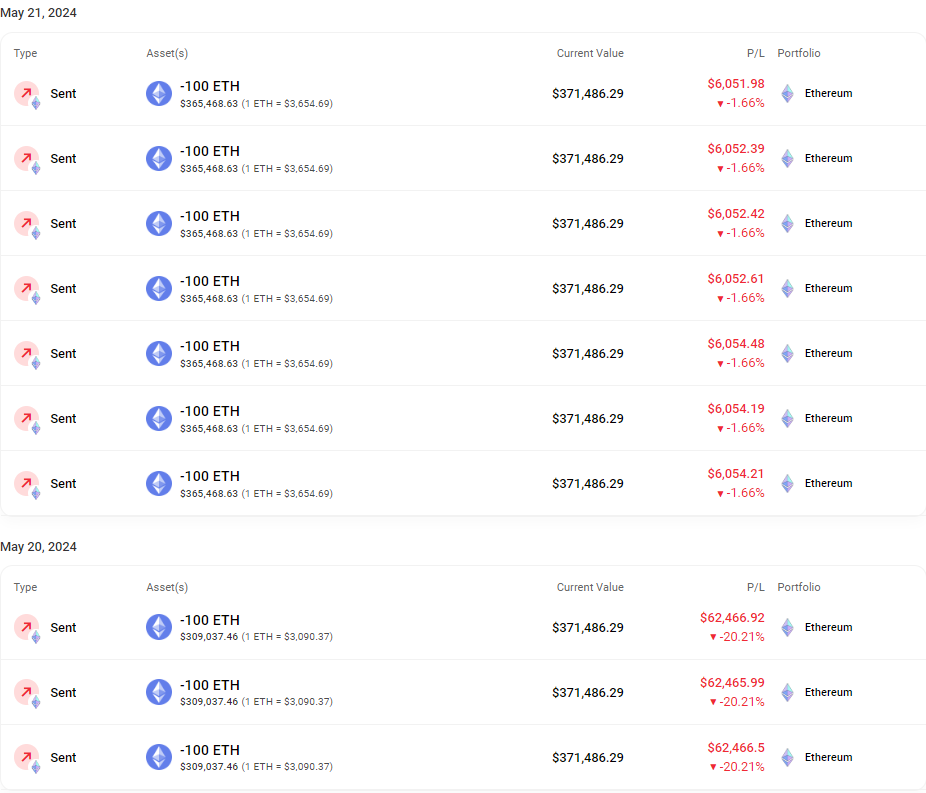
Task: Click the Sent arrow icon in the $62,466.92 P/L row
Action: tap(26, 627)
